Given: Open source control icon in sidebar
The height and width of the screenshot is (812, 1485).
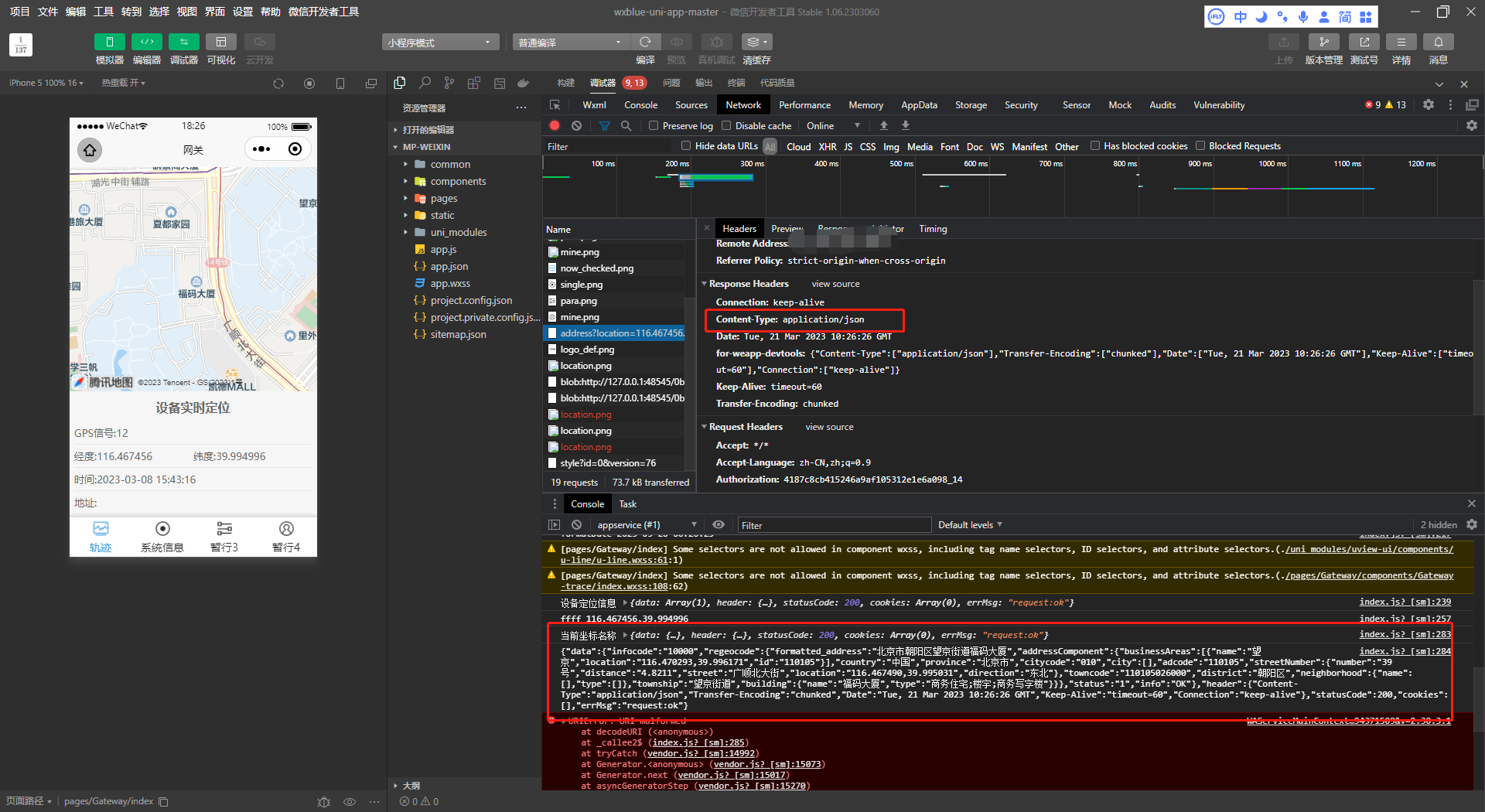Looking at the screenshot, I should pos(449,83).
